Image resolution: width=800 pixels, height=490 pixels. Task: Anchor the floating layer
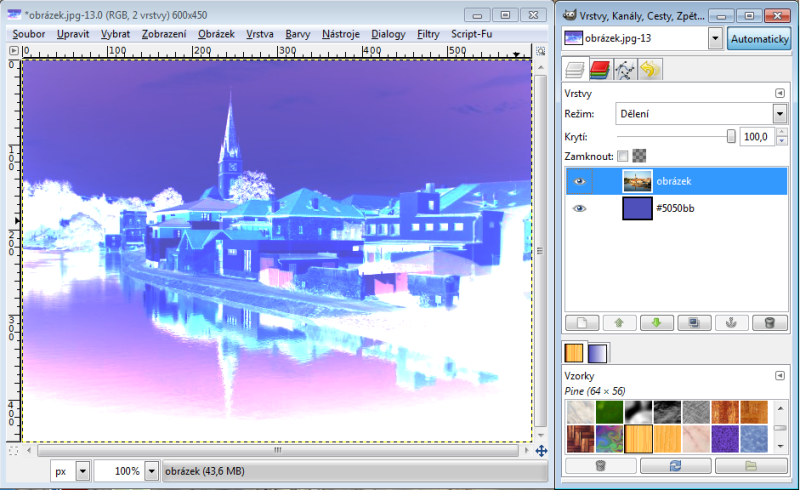coord(732,323)
